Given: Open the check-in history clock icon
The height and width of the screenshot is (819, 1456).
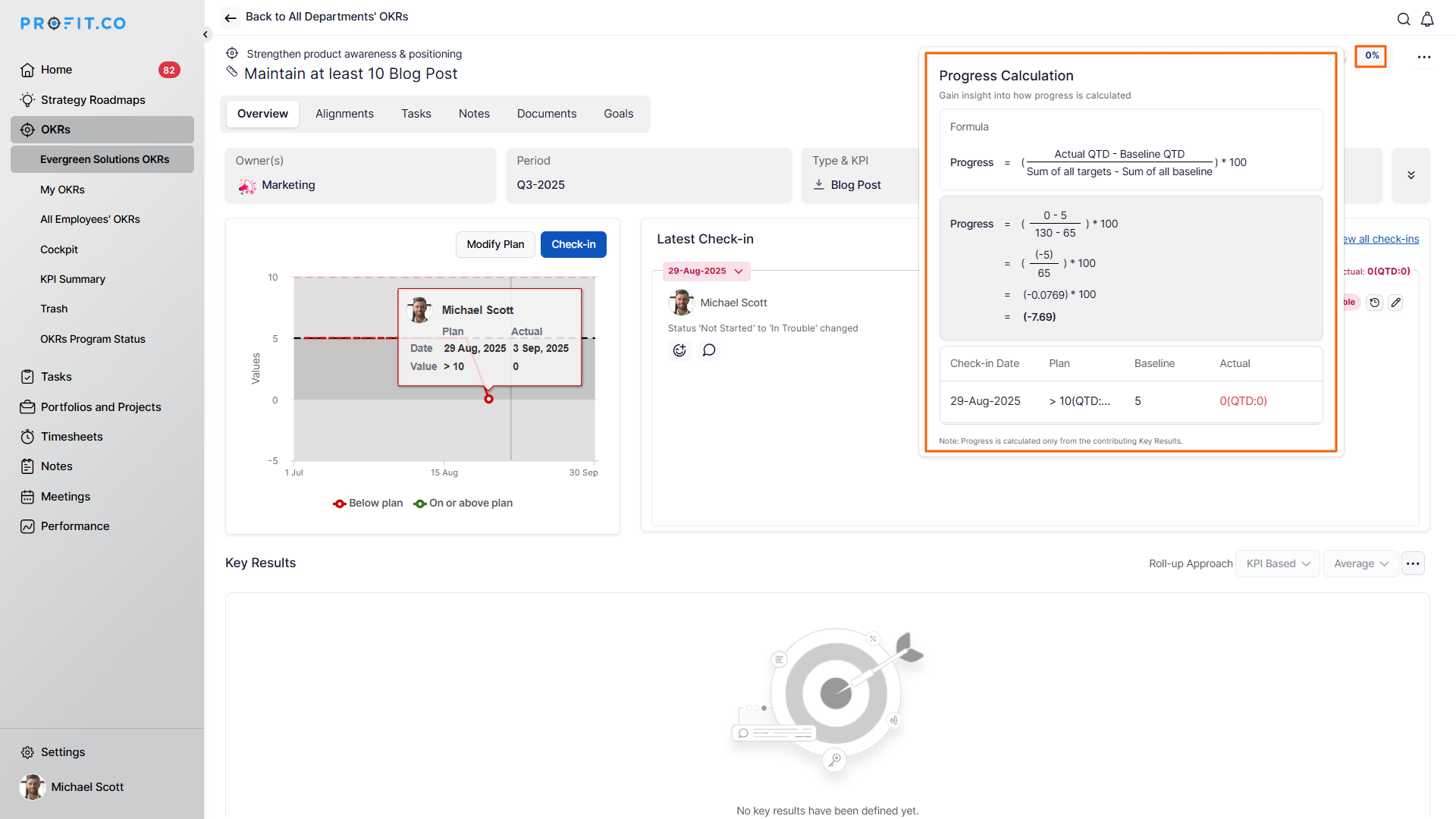Looking at the screenshot, I should click(x=1375, y=303).
